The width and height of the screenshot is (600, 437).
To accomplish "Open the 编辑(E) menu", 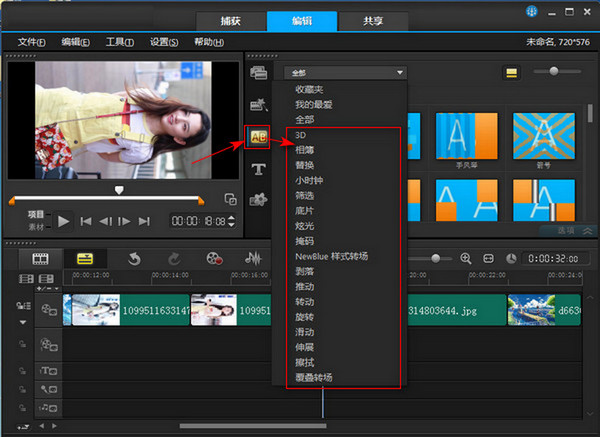I will 75,42.
